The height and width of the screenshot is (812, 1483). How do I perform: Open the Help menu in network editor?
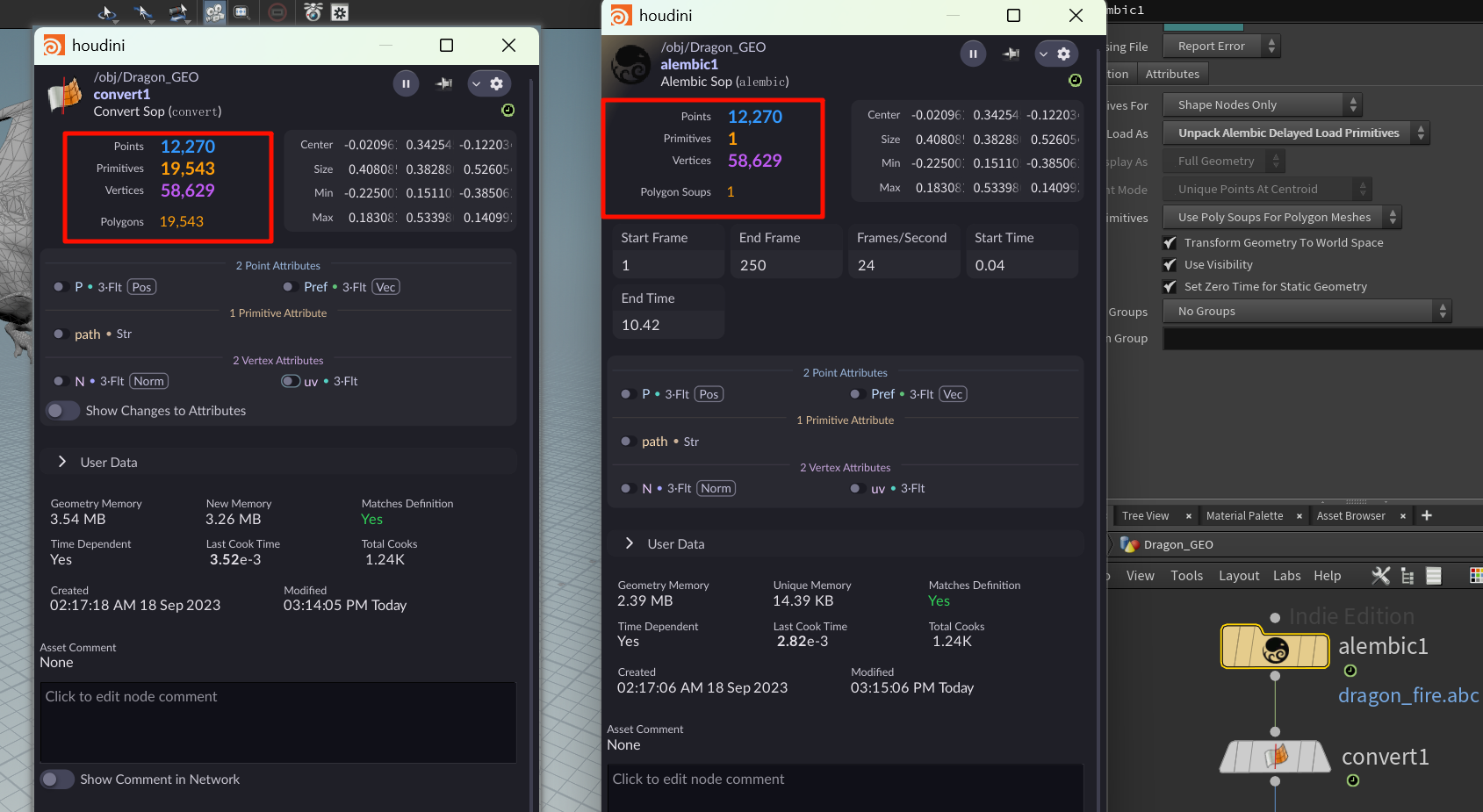coord(1327,576)
